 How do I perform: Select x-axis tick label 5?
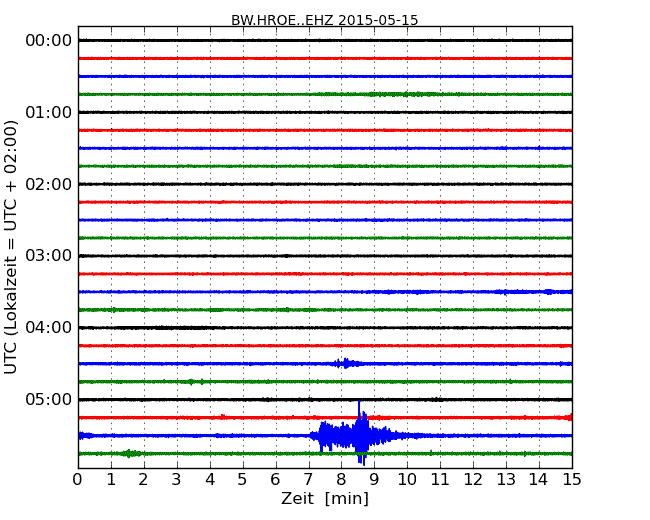pyautogui.click(x=243, y=480)
